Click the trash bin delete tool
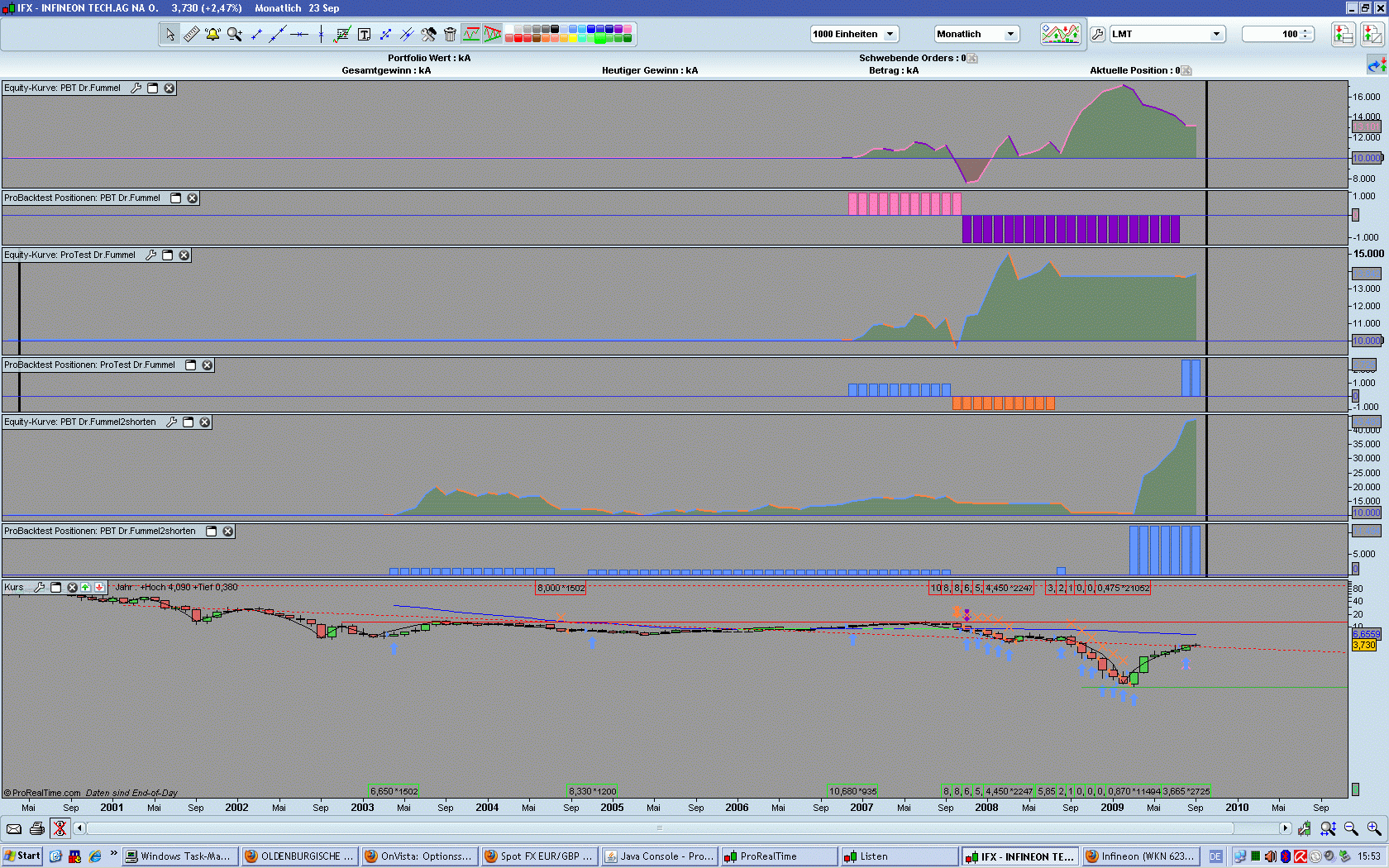1389x868 pixels. [x=450, y=34]
